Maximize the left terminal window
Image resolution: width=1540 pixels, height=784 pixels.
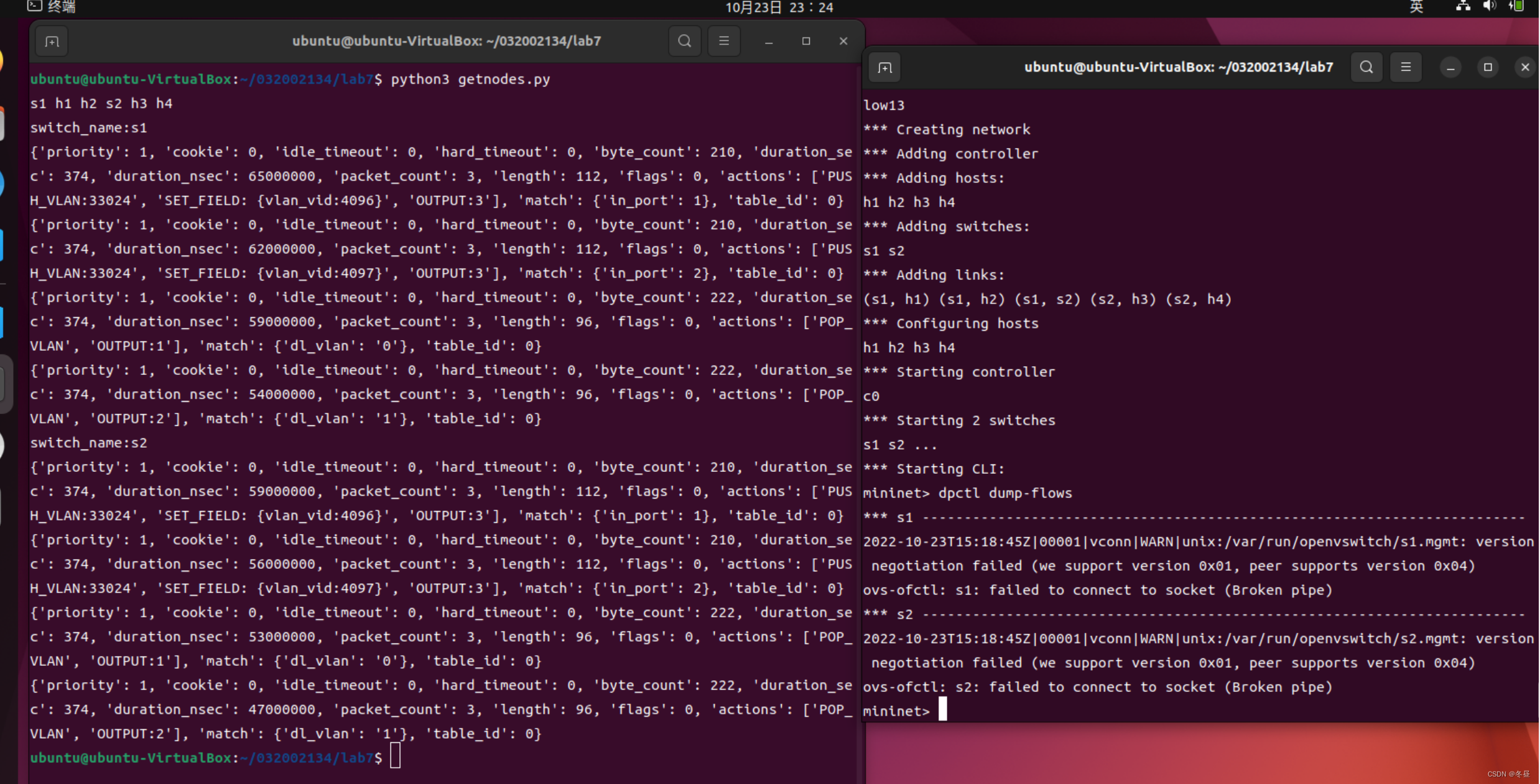pyautogui.click(x=806, y=41)
